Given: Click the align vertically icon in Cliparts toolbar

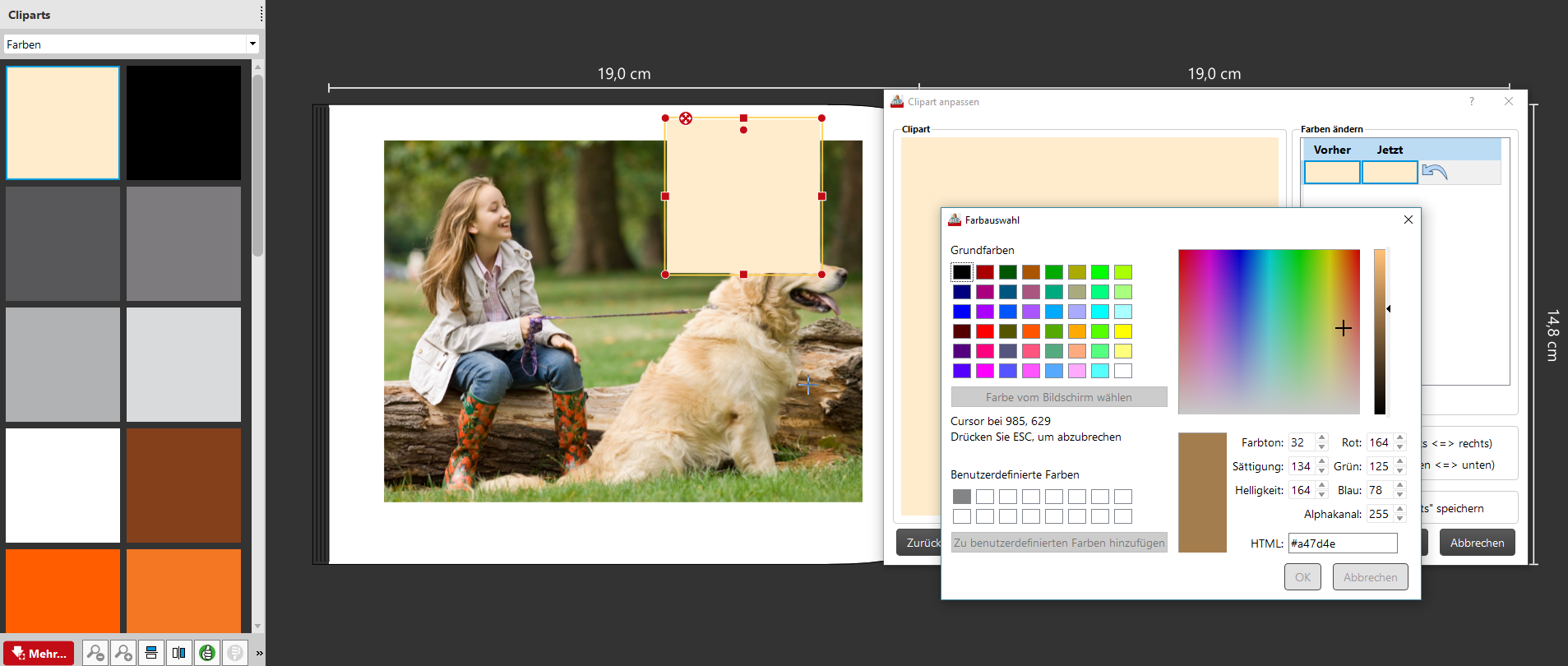Looking at the screenshot, I should [151, 653].
